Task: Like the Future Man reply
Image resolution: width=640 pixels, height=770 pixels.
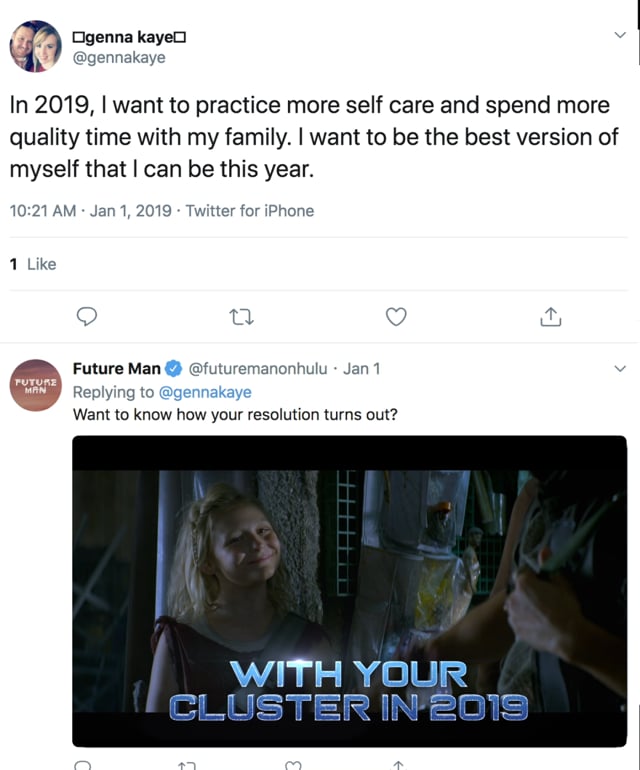Action: [294, 765]
